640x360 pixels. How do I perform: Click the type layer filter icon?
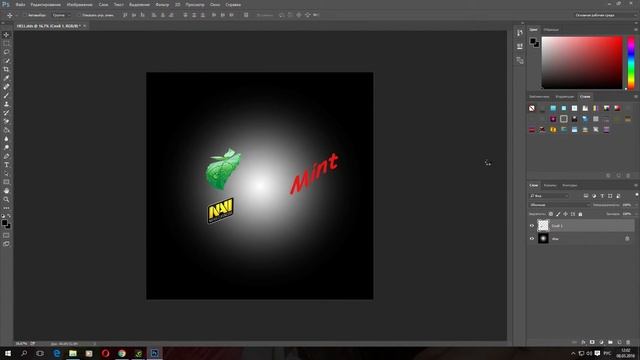602,196
